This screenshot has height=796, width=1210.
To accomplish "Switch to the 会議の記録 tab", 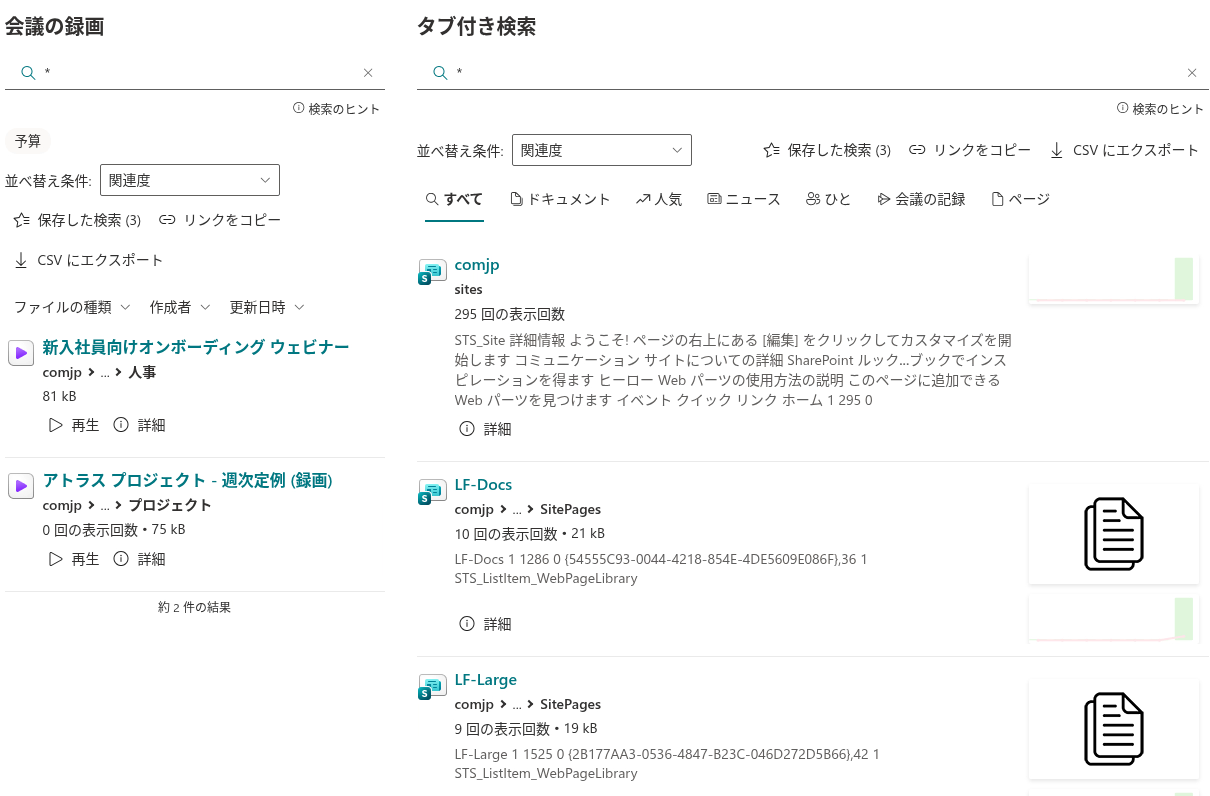I will coord(921,200).
